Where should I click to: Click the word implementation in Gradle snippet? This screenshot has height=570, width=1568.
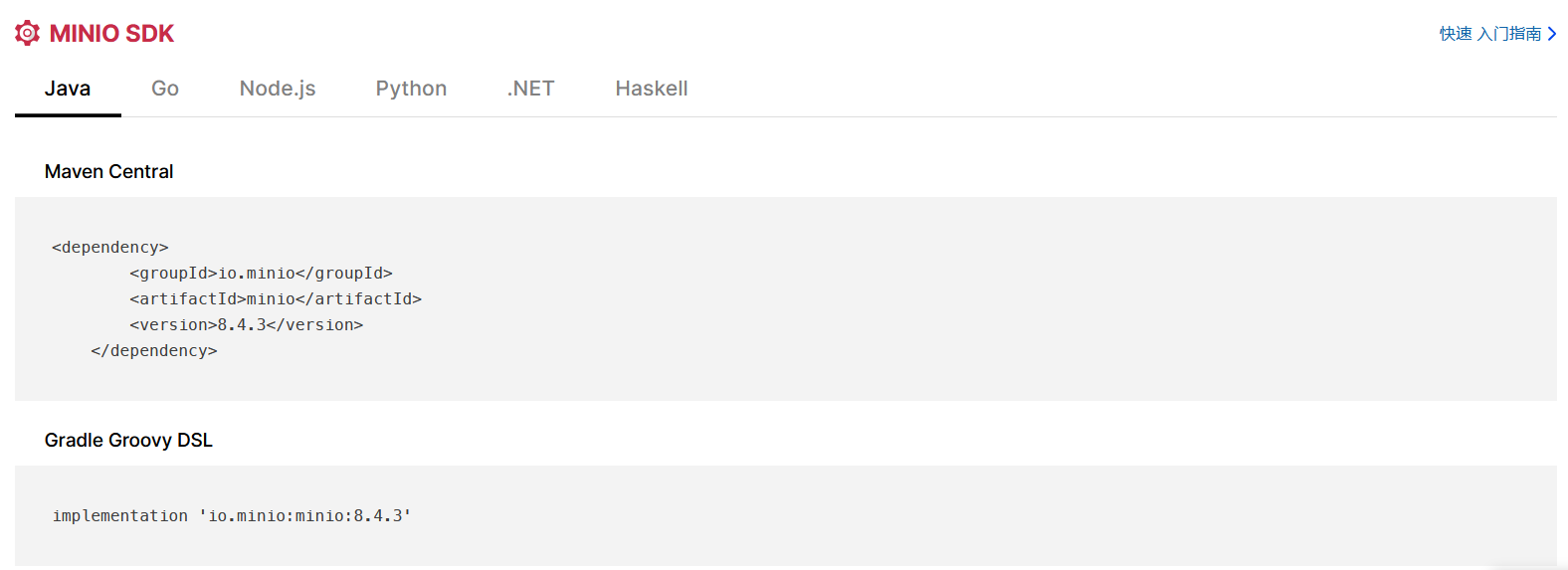coord(120,515)
